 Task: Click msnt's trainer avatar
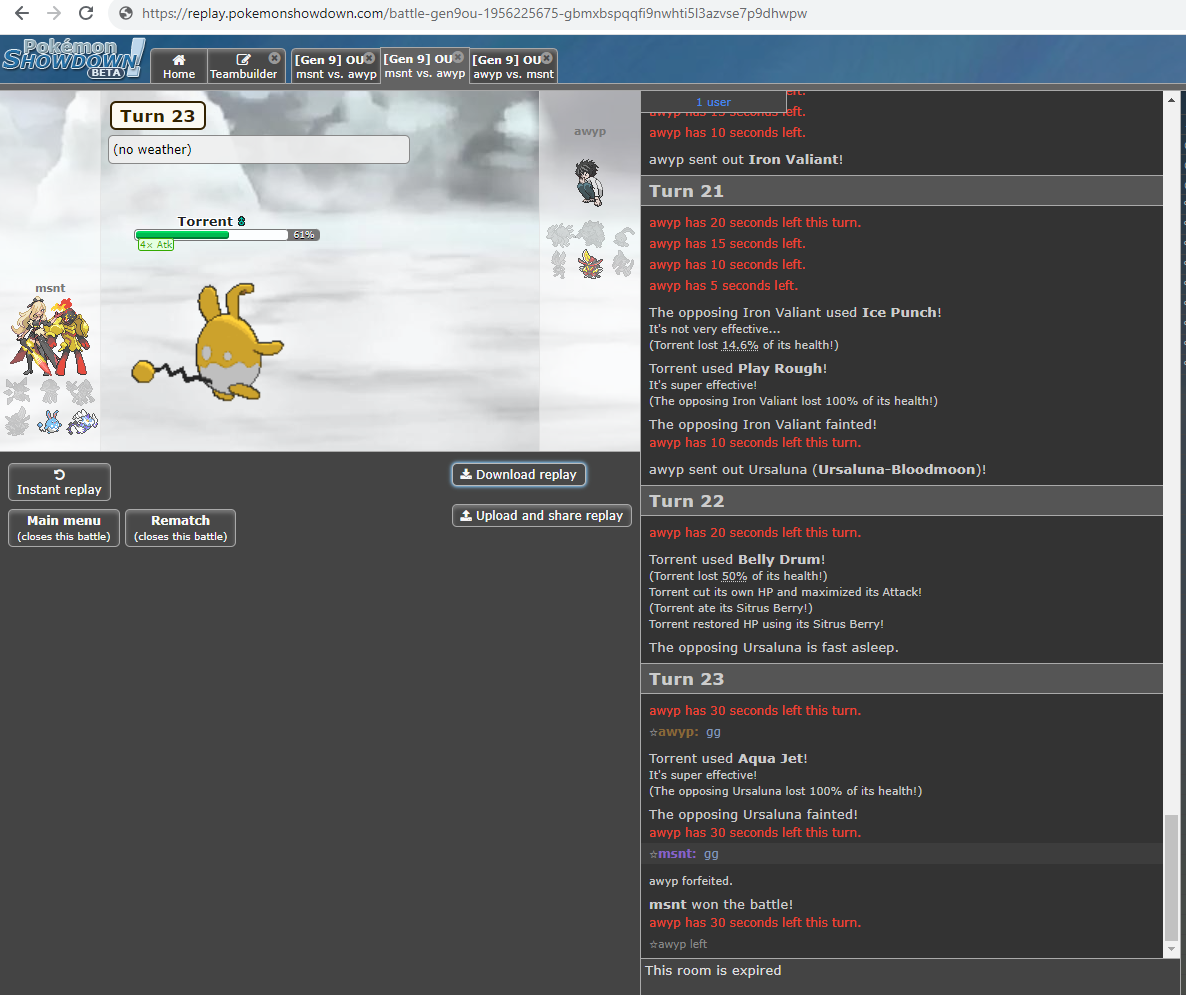tap(50, 337)
